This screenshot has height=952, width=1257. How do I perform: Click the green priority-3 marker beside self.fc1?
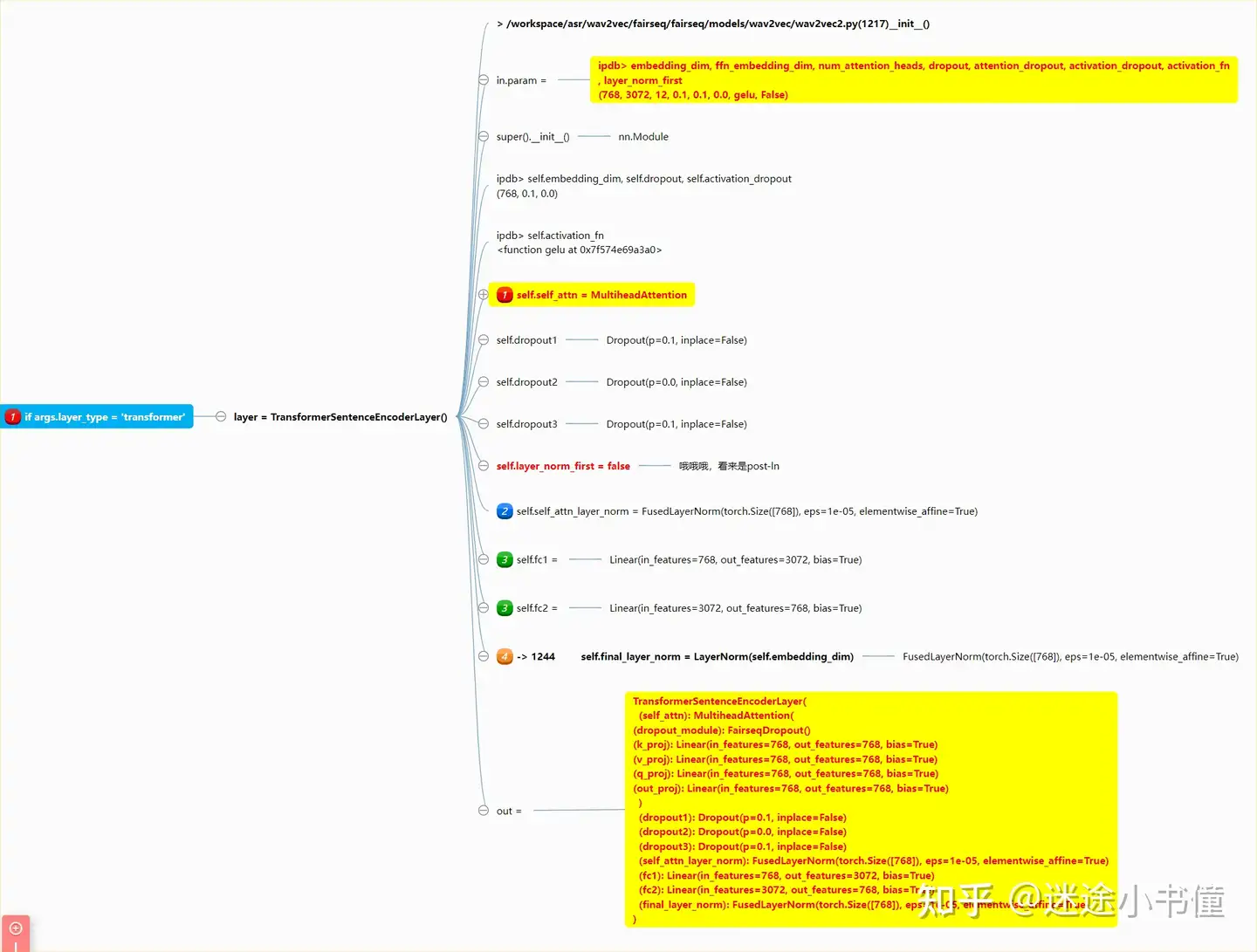click(x=505, y=560)
